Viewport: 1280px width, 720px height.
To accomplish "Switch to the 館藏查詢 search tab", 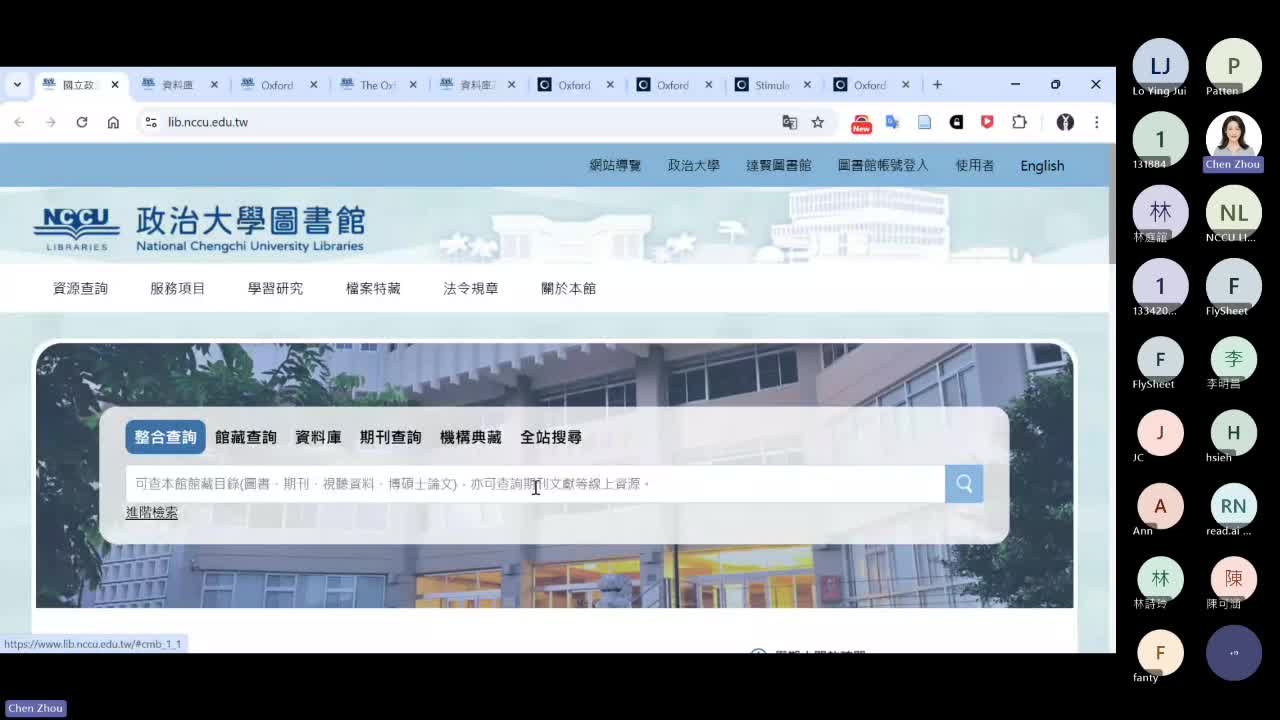I will click(x=245, y=437).
